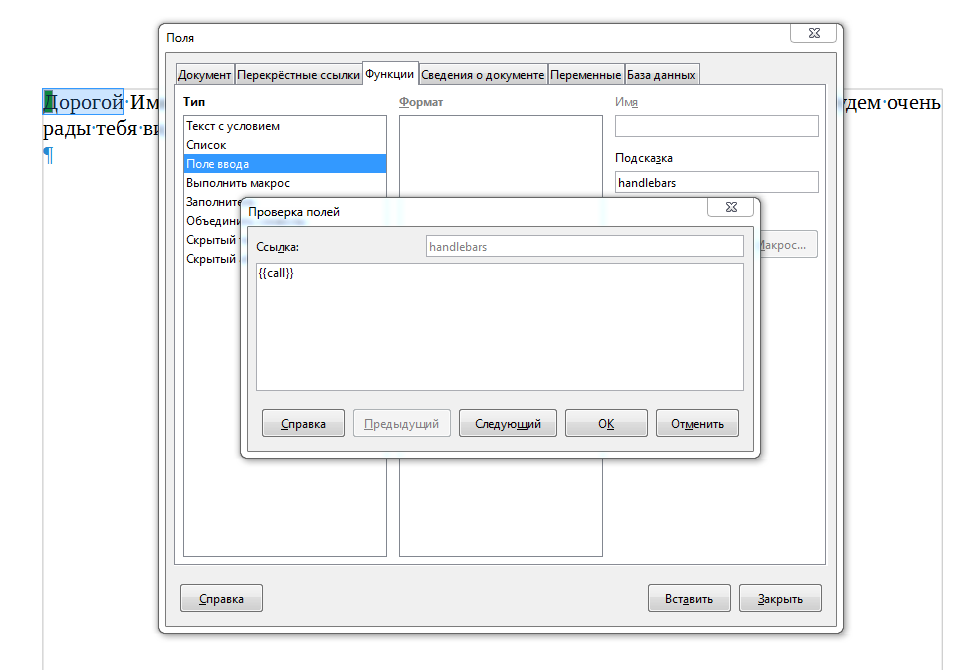Pick Выполнить макрос from the type list
The height and width of the screenshot is (670, 976).
238,183
